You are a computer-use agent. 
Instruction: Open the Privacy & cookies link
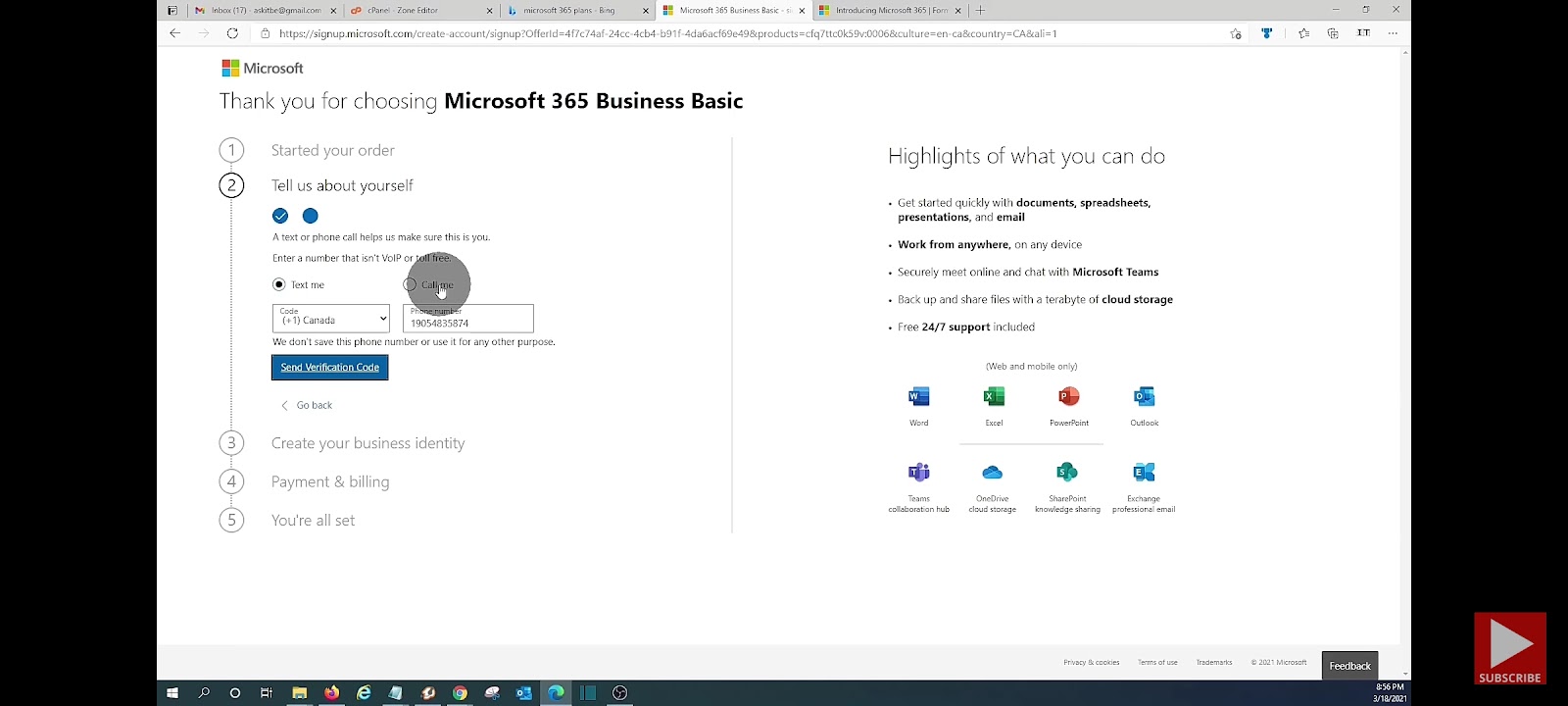[x=1091, y=663]
